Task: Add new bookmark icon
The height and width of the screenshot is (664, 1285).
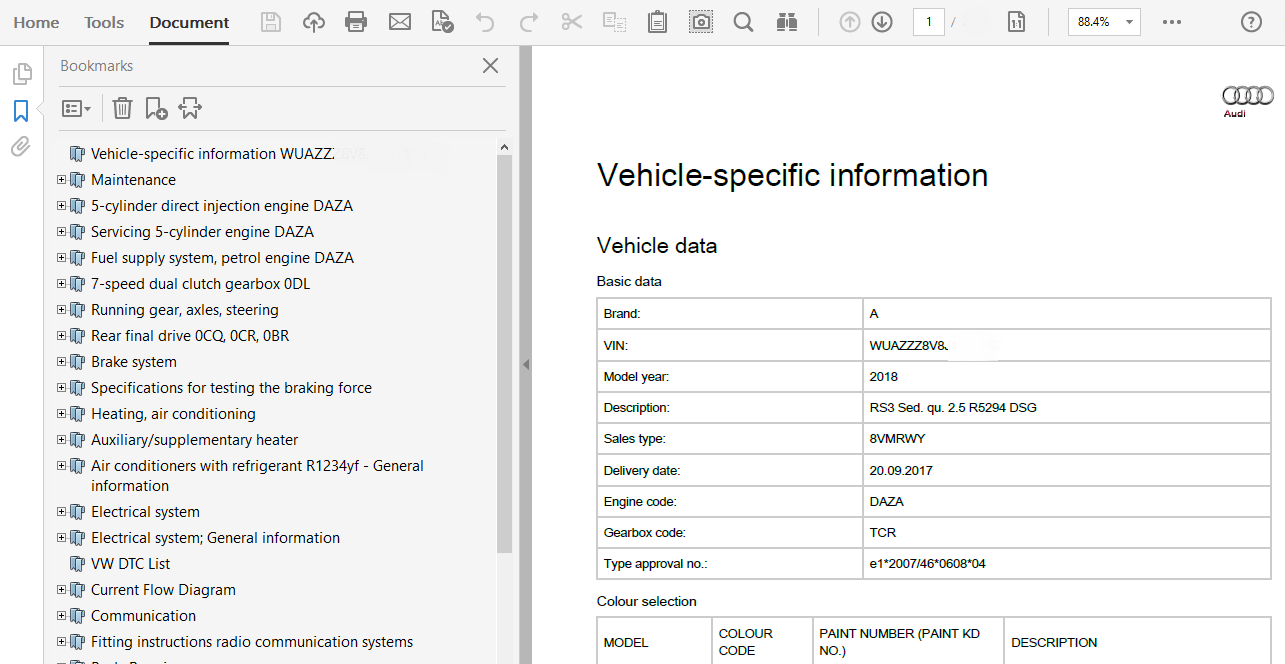Action: (x=156, y=108)
